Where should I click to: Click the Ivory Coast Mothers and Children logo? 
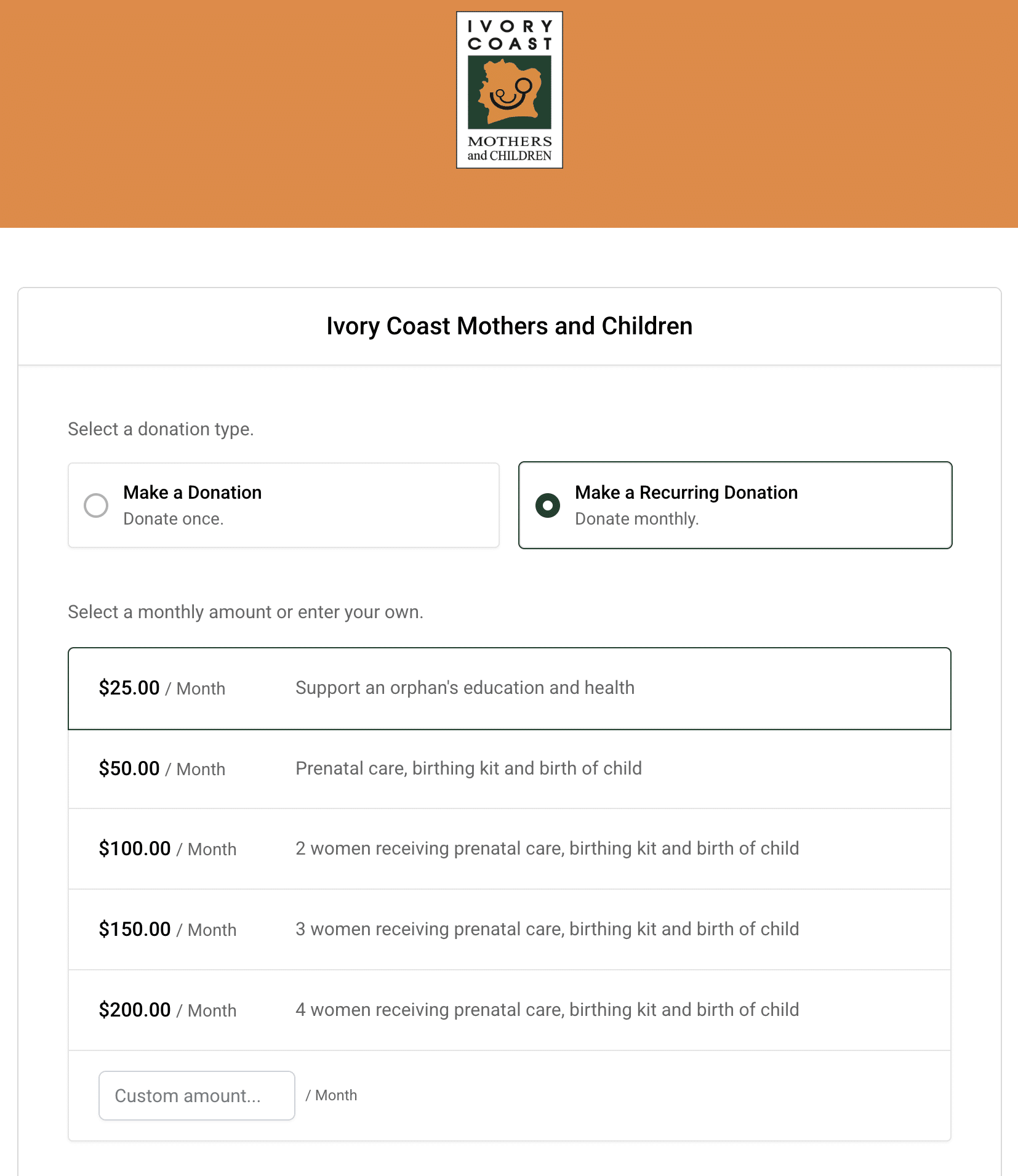pos(509,90)
